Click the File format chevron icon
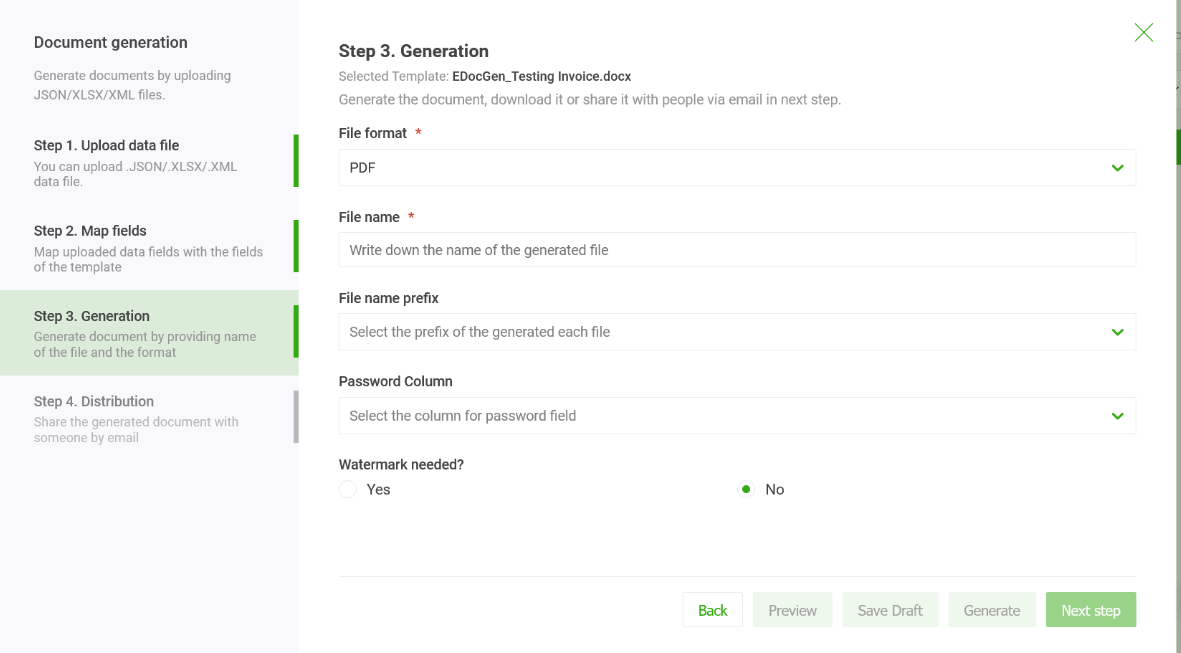The image size is (1181, 653). 1117,168
